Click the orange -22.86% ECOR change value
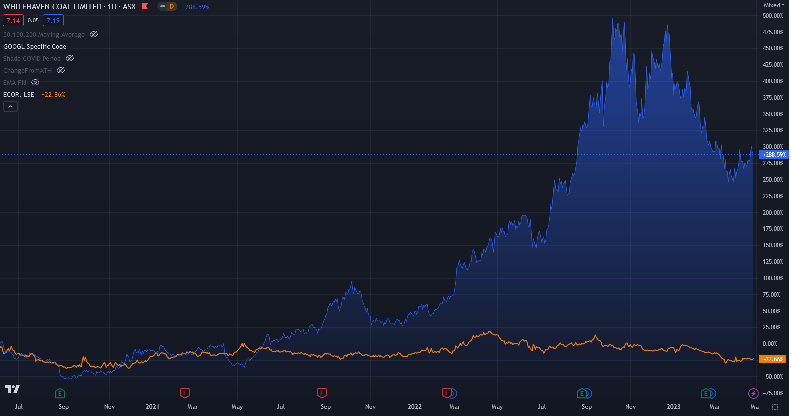The width and height of the screenshot is (791, 419). 53,94
